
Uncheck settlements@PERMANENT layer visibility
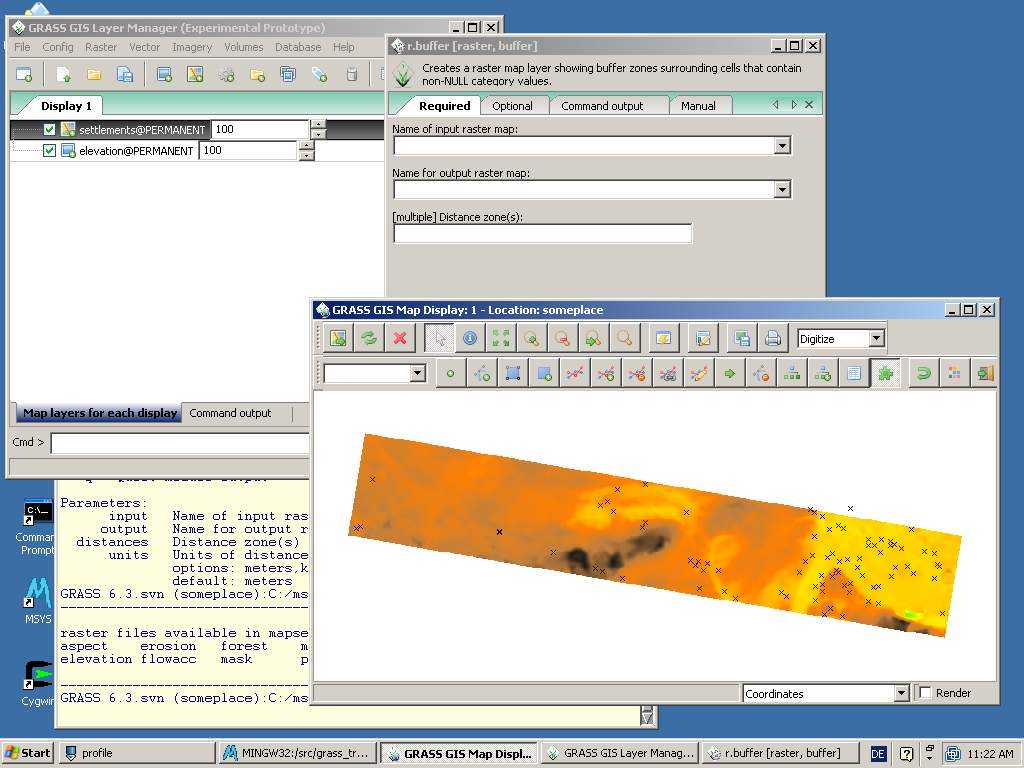tap(49, 129)
